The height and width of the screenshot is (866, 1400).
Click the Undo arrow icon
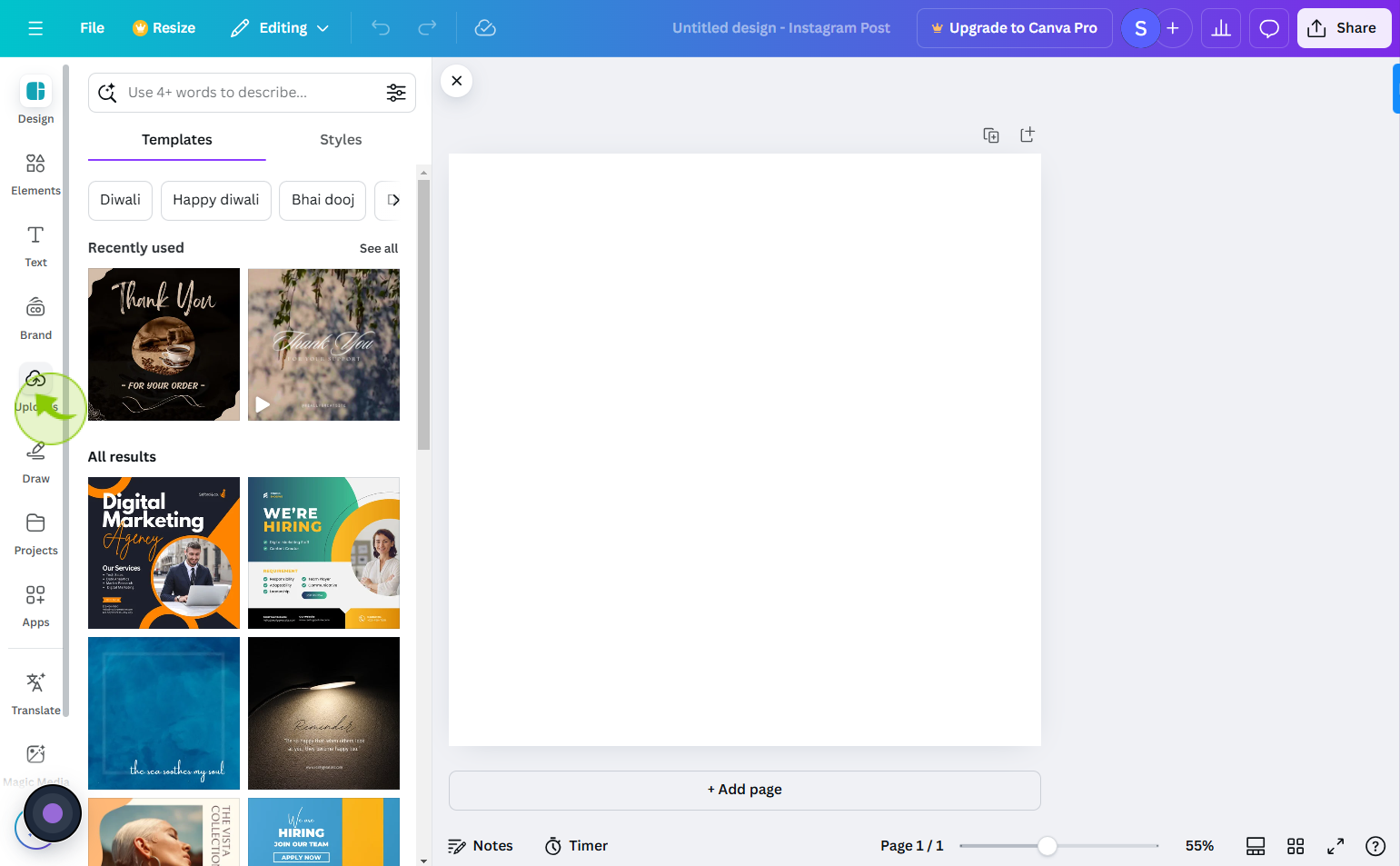pos(381,28)
